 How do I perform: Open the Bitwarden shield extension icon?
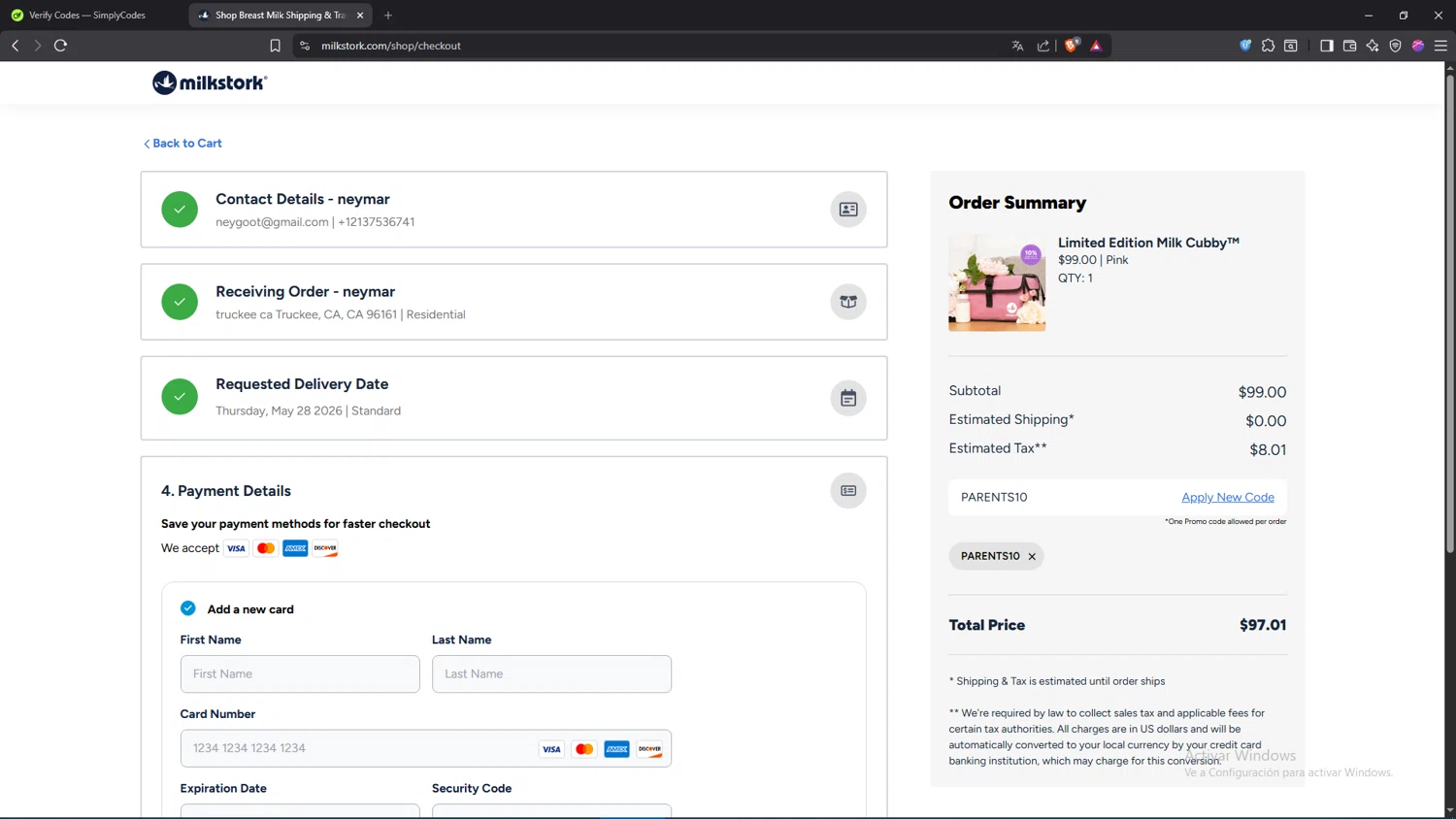(x=1245, y=46)
